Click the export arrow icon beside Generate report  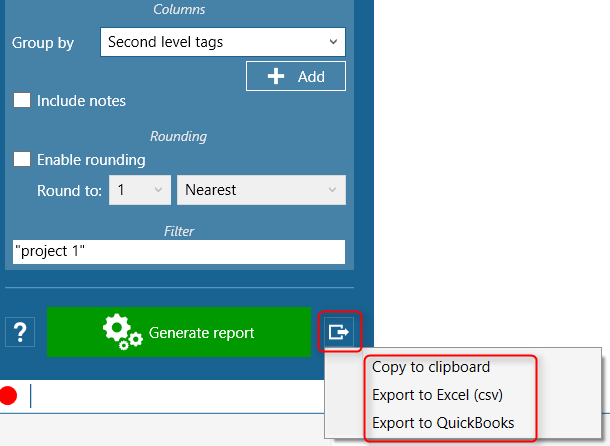coord(340,332)
